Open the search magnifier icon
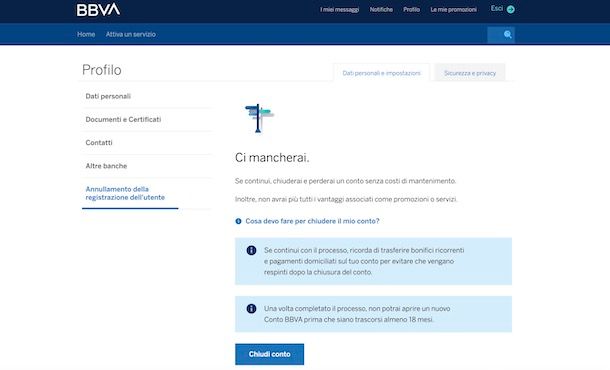The width and height of the screenshot is (610, 370). point(507,35)
